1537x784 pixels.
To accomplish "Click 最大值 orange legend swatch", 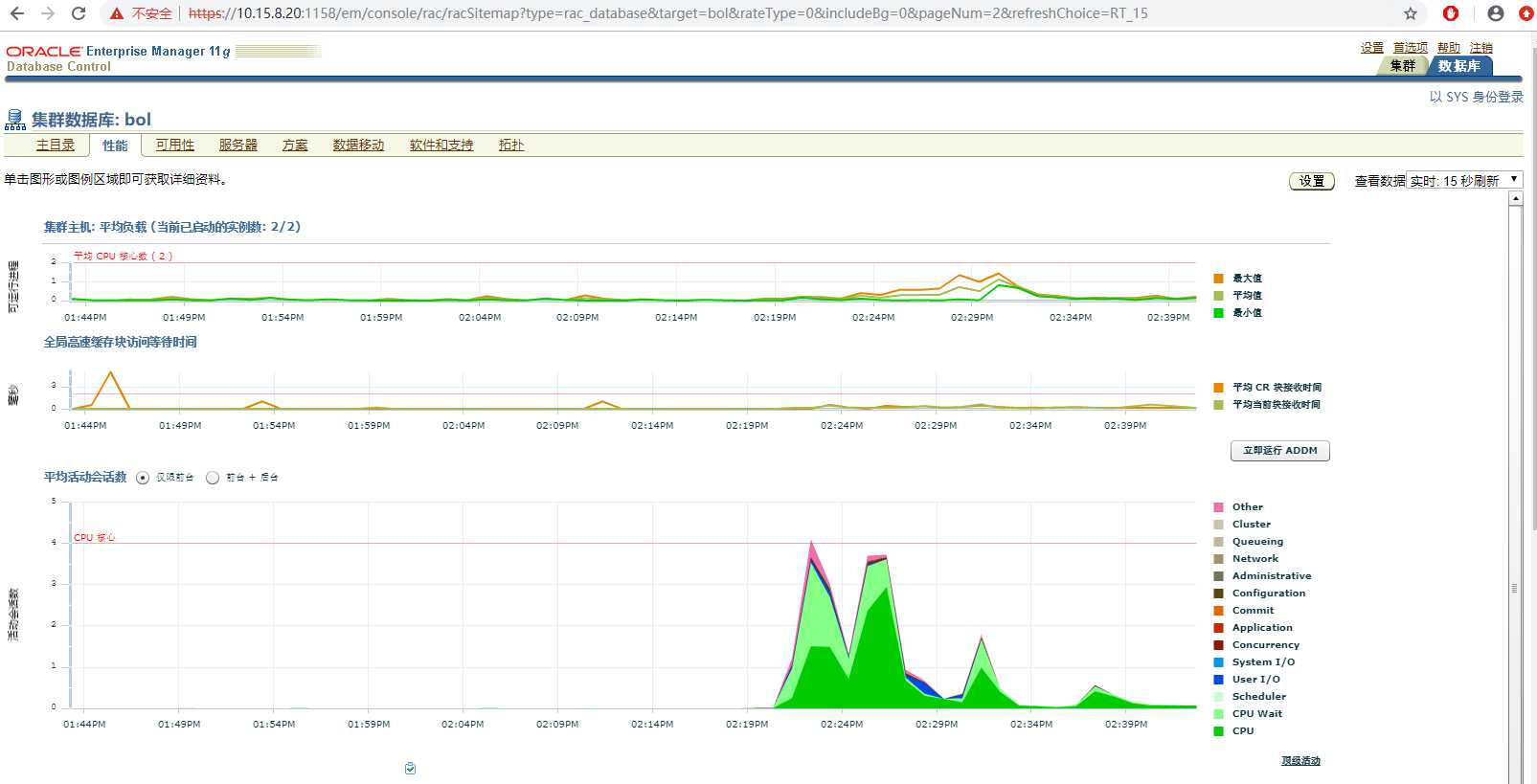I will 1218,279.
